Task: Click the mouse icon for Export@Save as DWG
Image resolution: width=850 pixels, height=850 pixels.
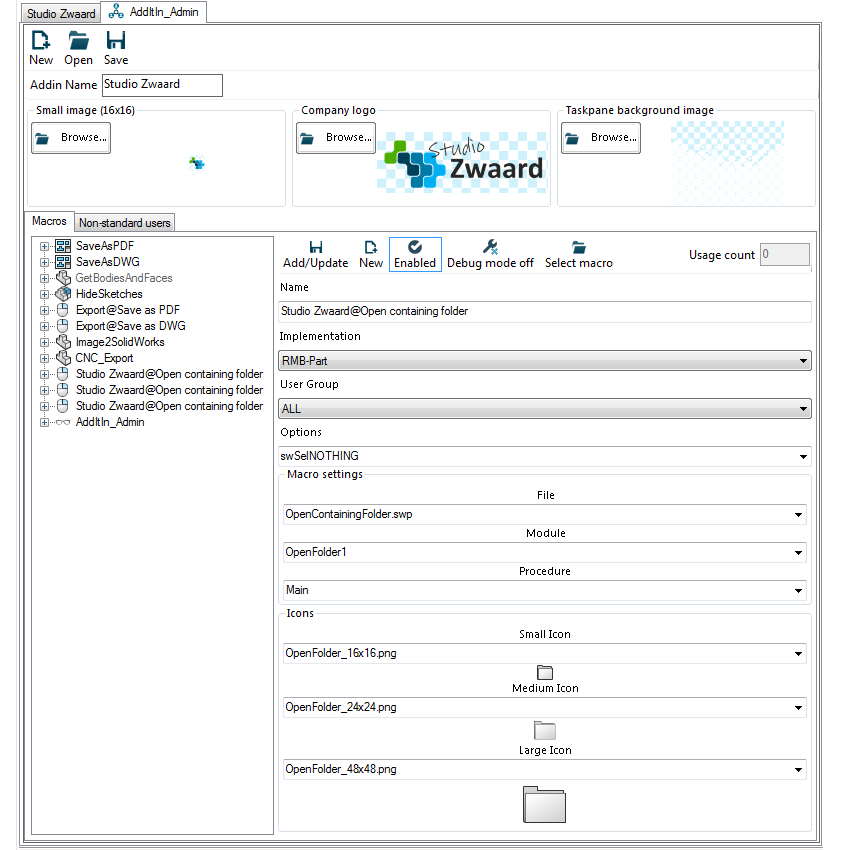Action: pyautogui.click(x=63, y=326)
